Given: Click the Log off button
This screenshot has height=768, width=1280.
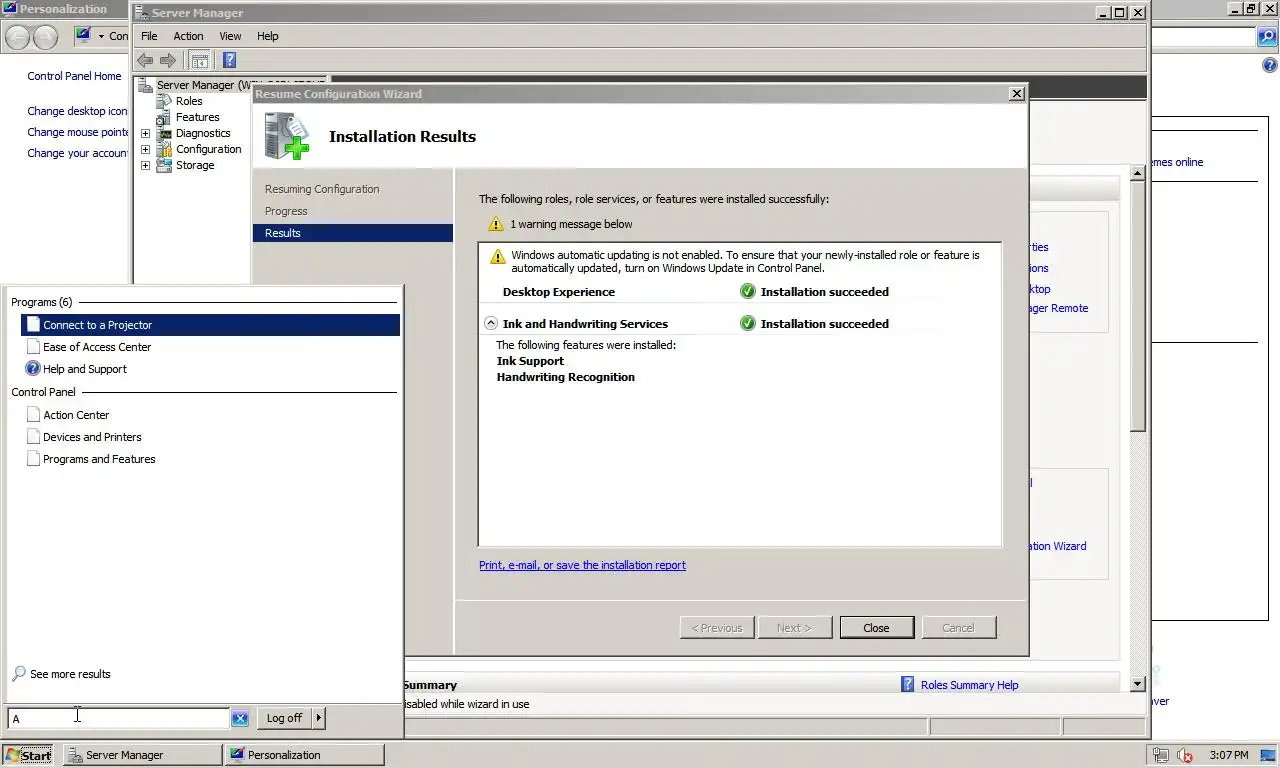Looking at the screenshot, I should click(x=284, y=718).
